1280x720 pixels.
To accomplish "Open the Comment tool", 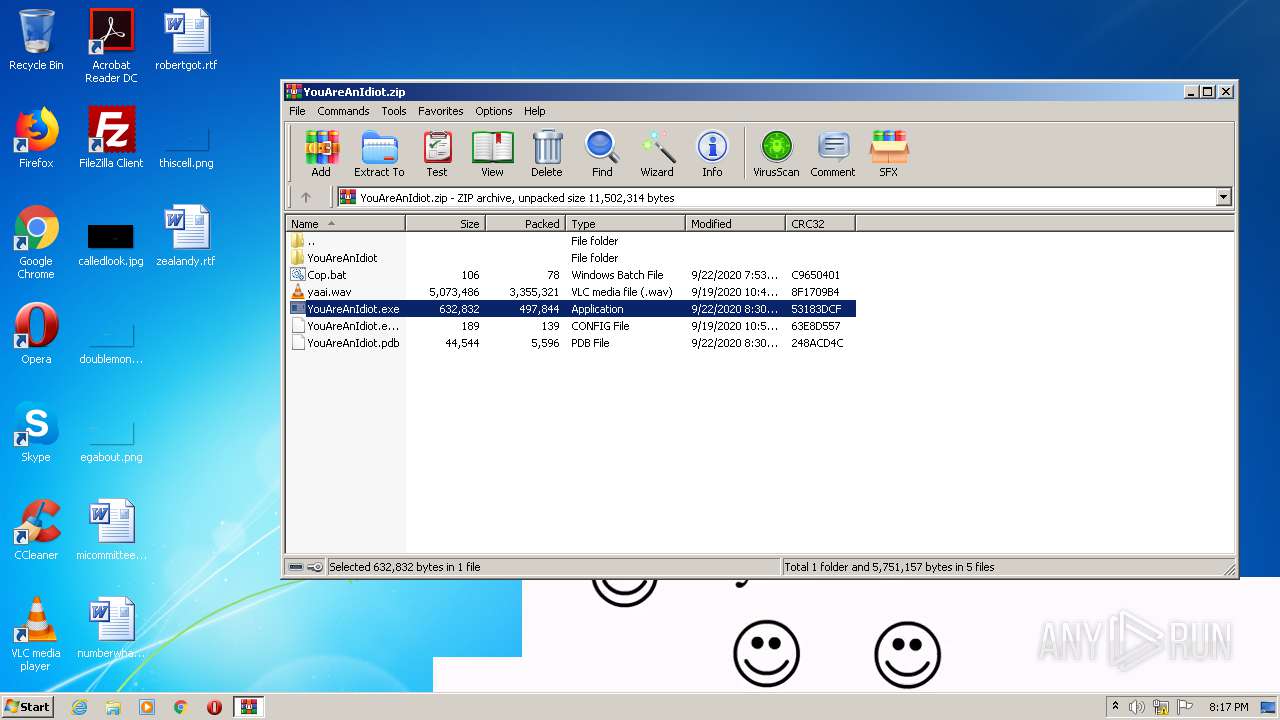I will (x=832, y=154).
